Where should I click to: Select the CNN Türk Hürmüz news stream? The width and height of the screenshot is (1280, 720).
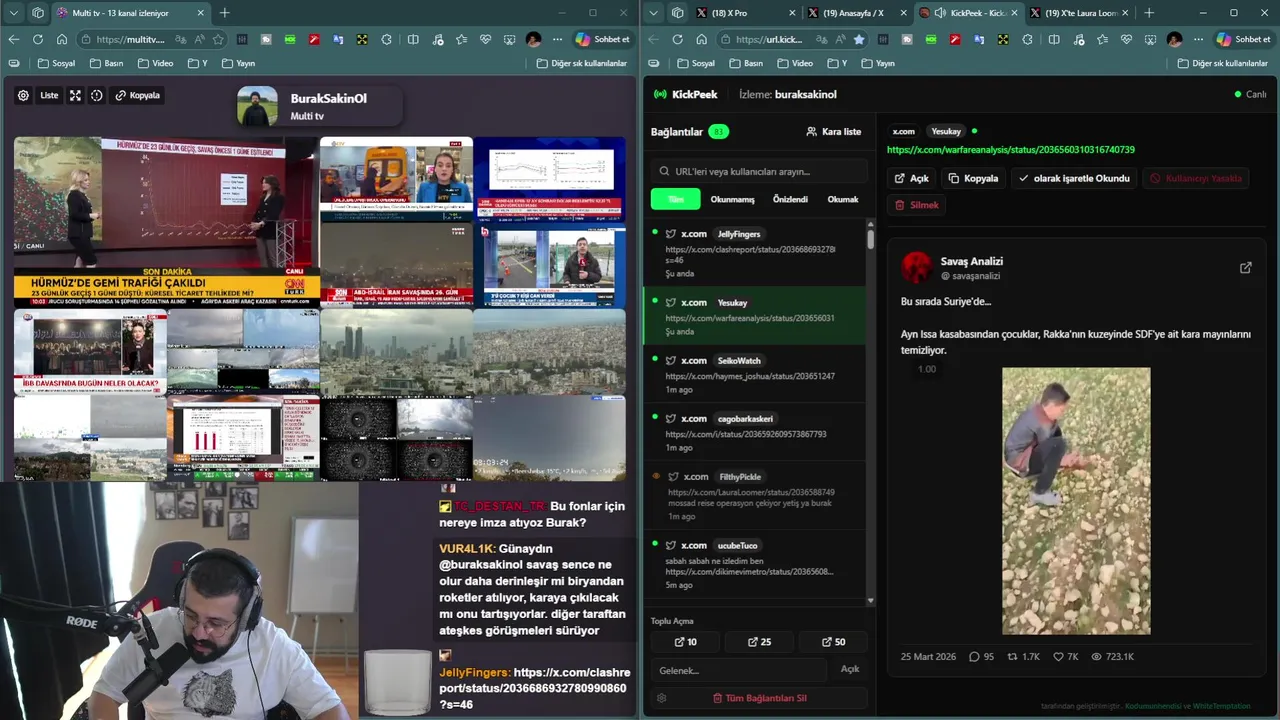166,222
